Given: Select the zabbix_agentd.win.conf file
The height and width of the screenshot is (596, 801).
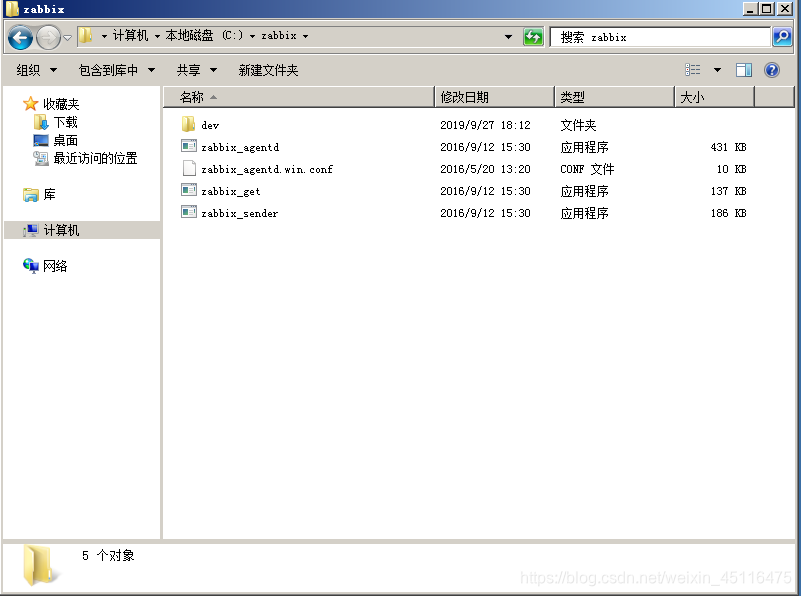Looking at the screenshot, I should point(267,169).
